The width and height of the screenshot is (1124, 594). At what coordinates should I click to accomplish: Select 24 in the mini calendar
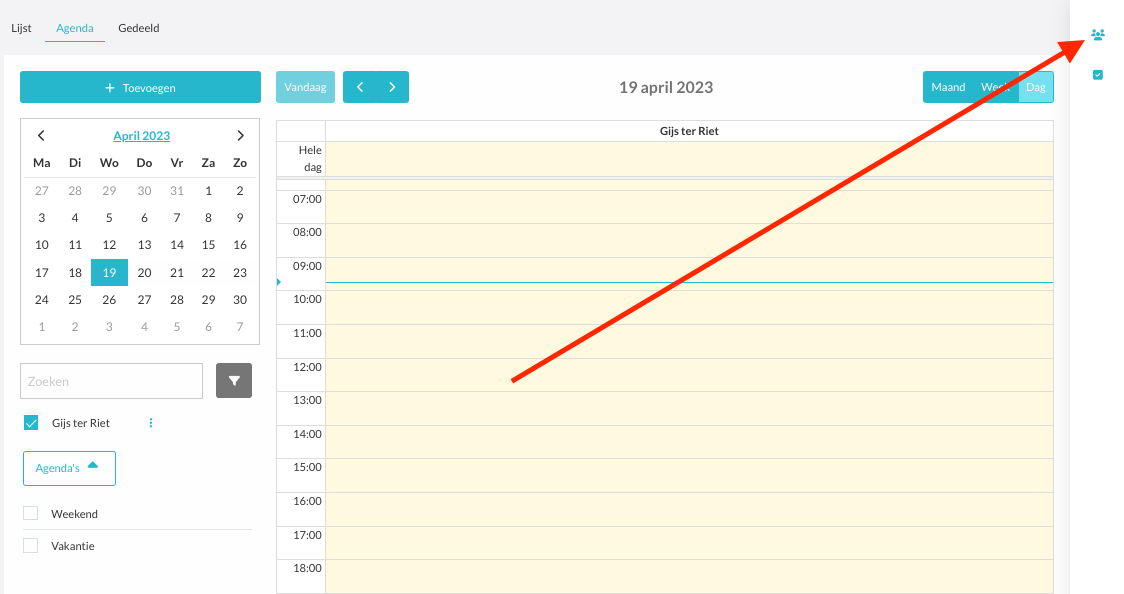[42, 300]
